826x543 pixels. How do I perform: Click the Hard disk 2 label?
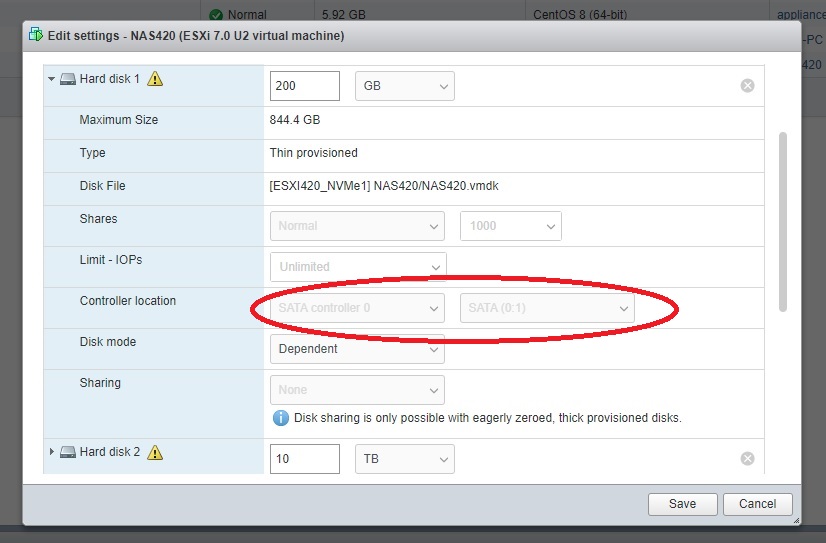[110, 452]
